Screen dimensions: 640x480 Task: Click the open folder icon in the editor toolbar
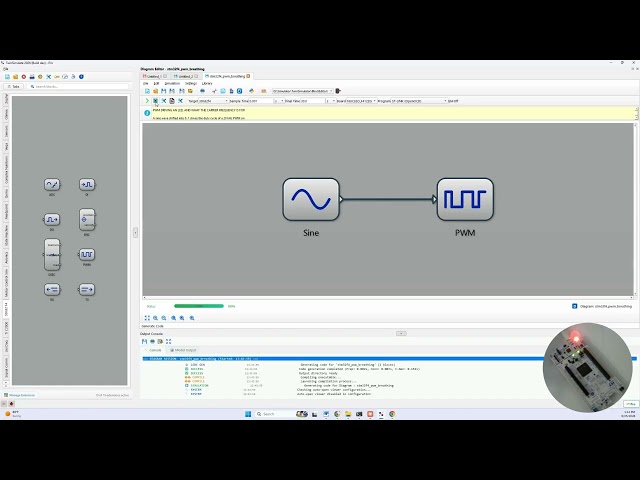click(156, 91)
